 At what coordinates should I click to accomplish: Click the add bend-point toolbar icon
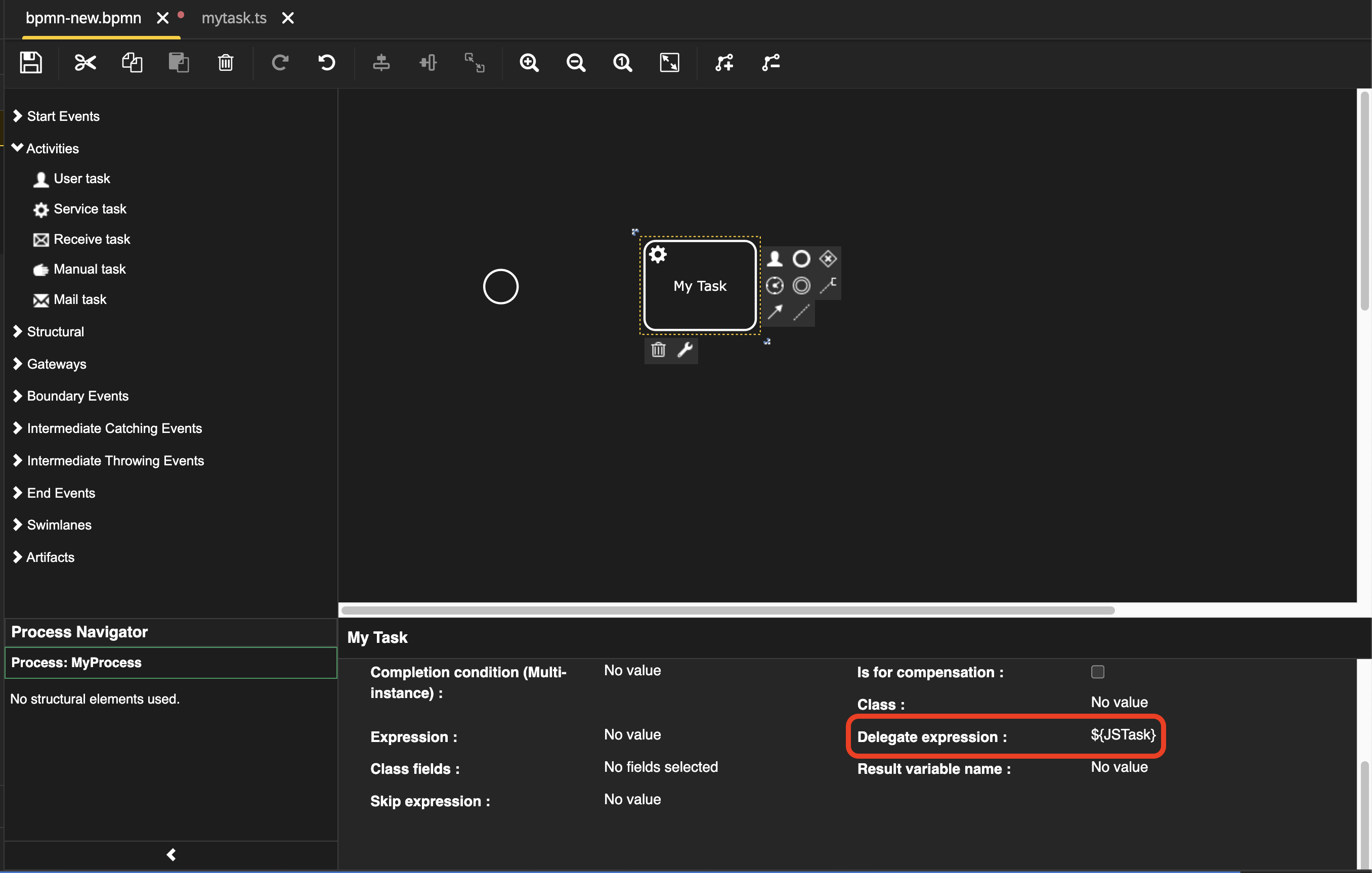point(724,62)
